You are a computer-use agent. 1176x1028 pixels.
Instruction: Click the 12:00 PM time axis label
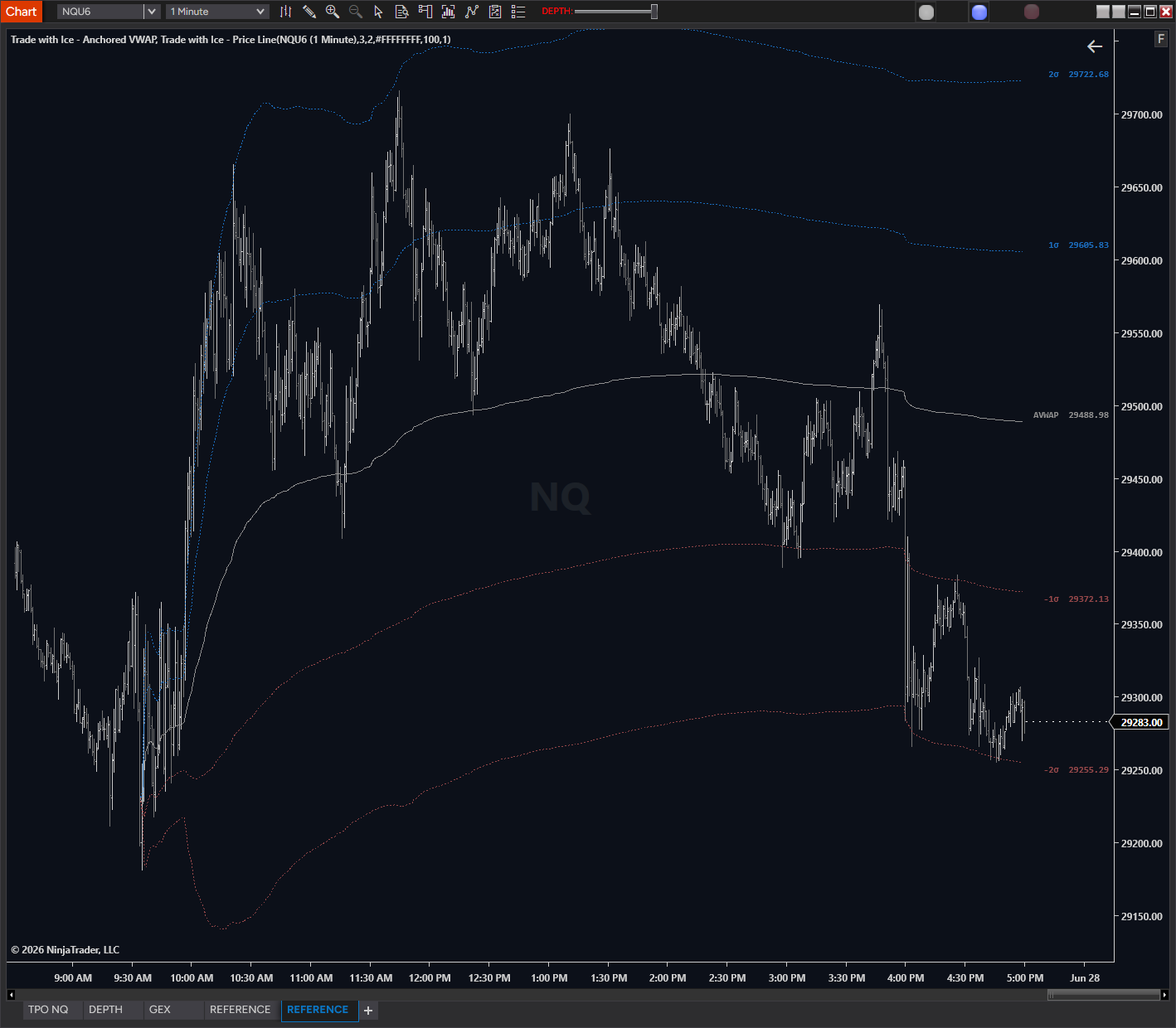click(x=430, y=978)
